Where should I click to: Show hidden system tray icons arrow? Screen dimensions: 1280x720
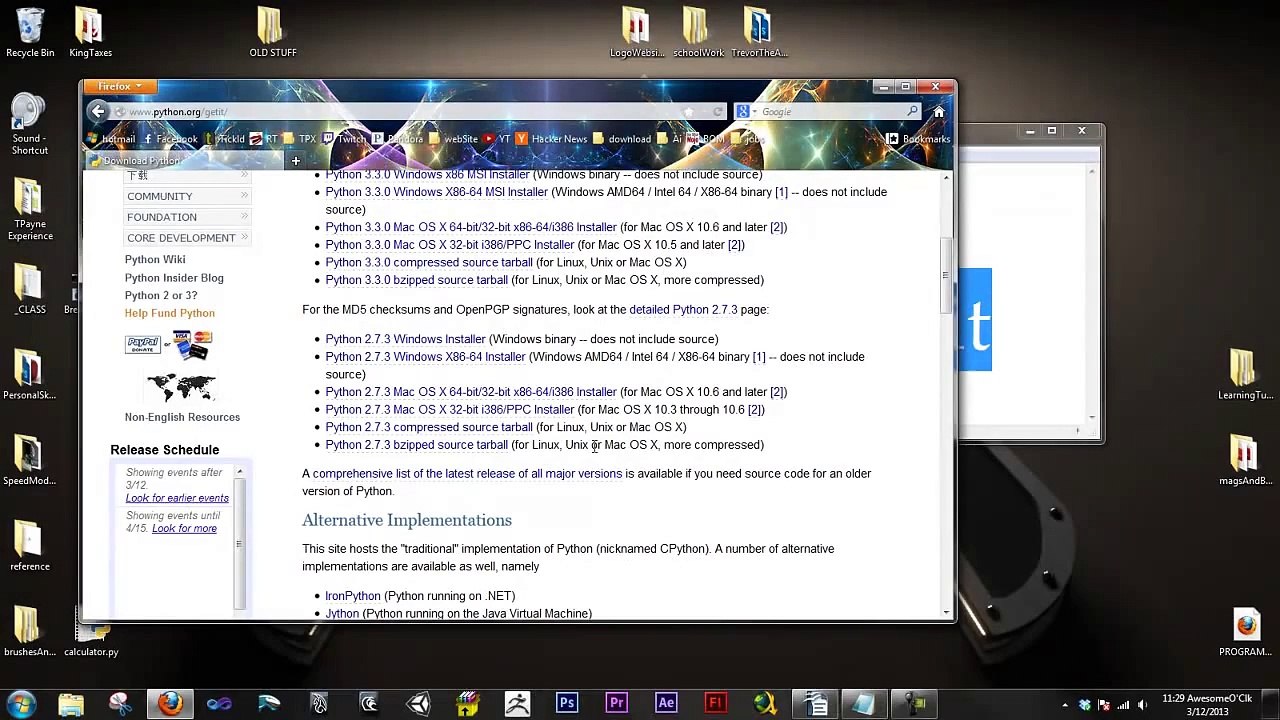click(1065, 705)
